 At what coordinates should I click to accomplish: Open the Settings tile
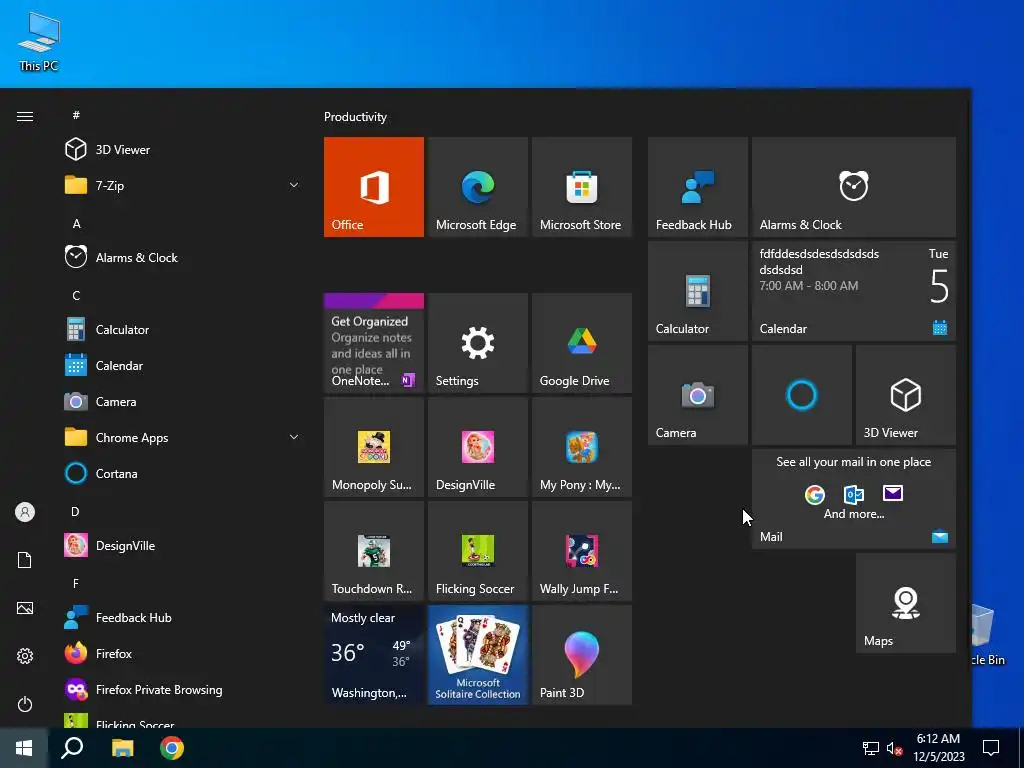477,343
